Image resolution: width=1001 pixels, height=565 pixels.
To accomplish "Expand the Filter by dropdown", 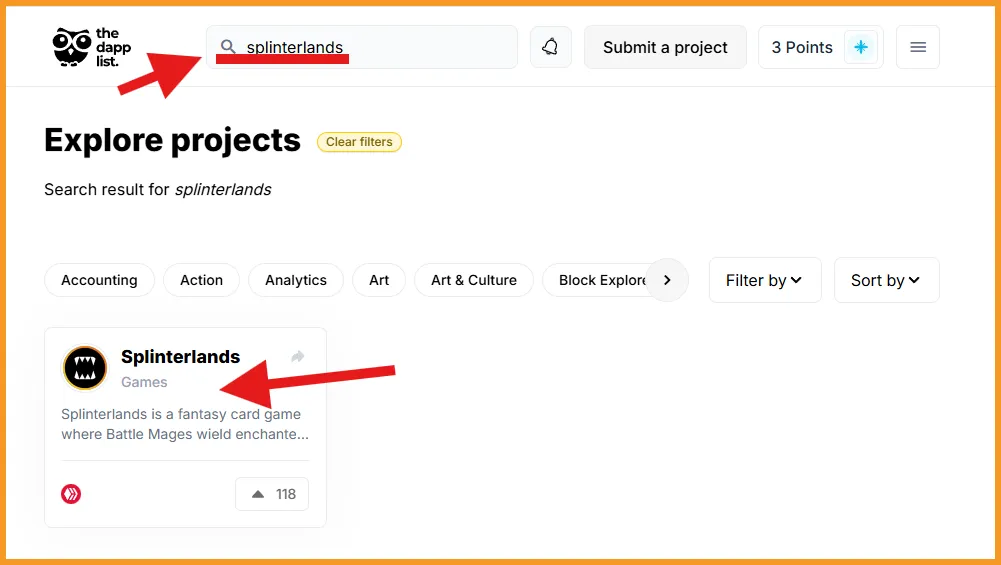I will pos(765,280).
